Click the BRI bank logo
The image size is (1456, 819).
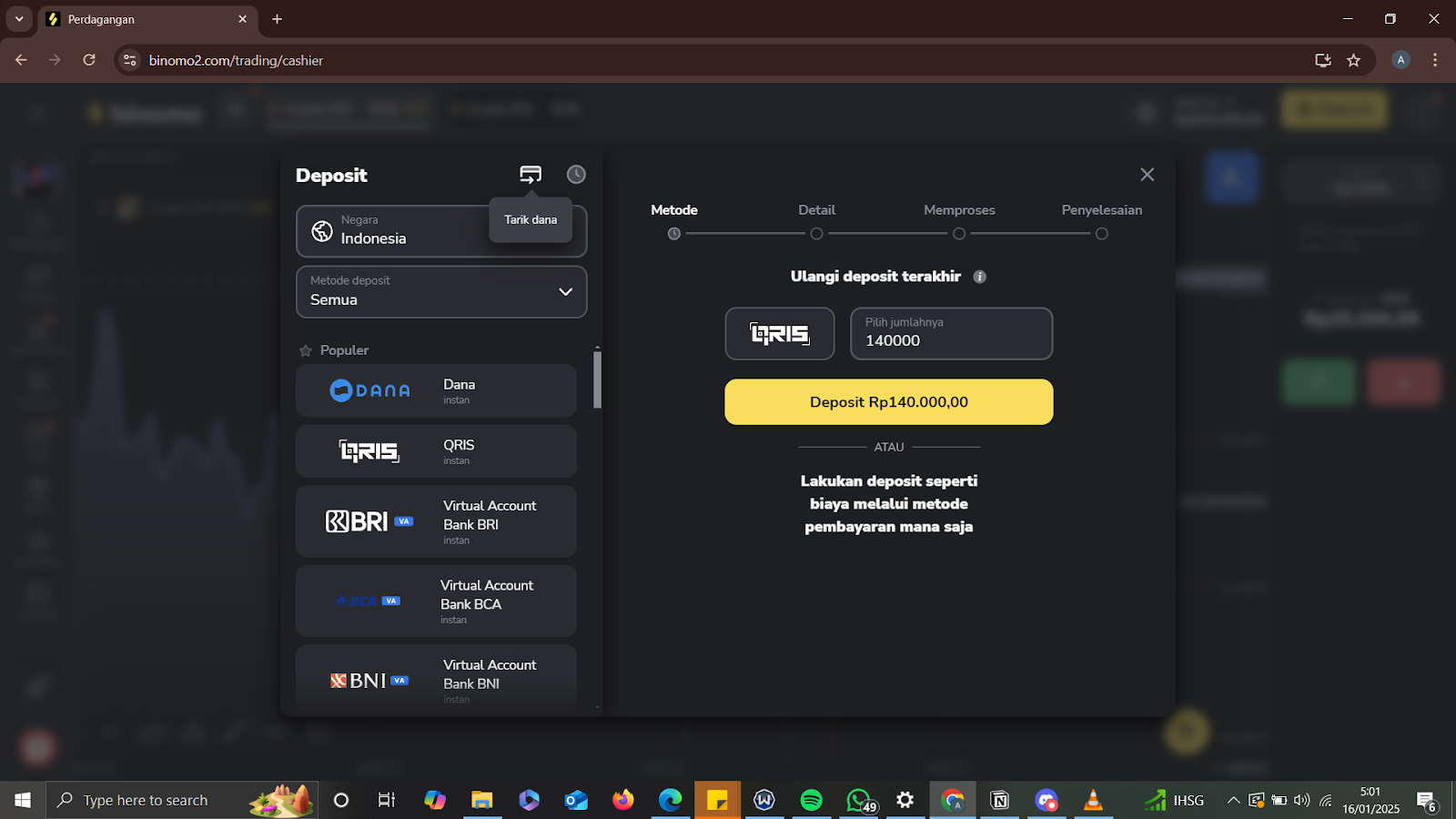(359, 521)
